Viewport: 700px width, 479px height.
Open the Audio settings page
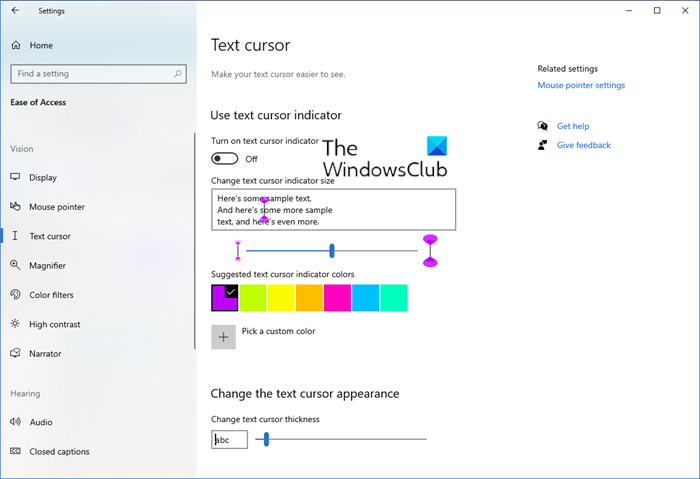41,422
